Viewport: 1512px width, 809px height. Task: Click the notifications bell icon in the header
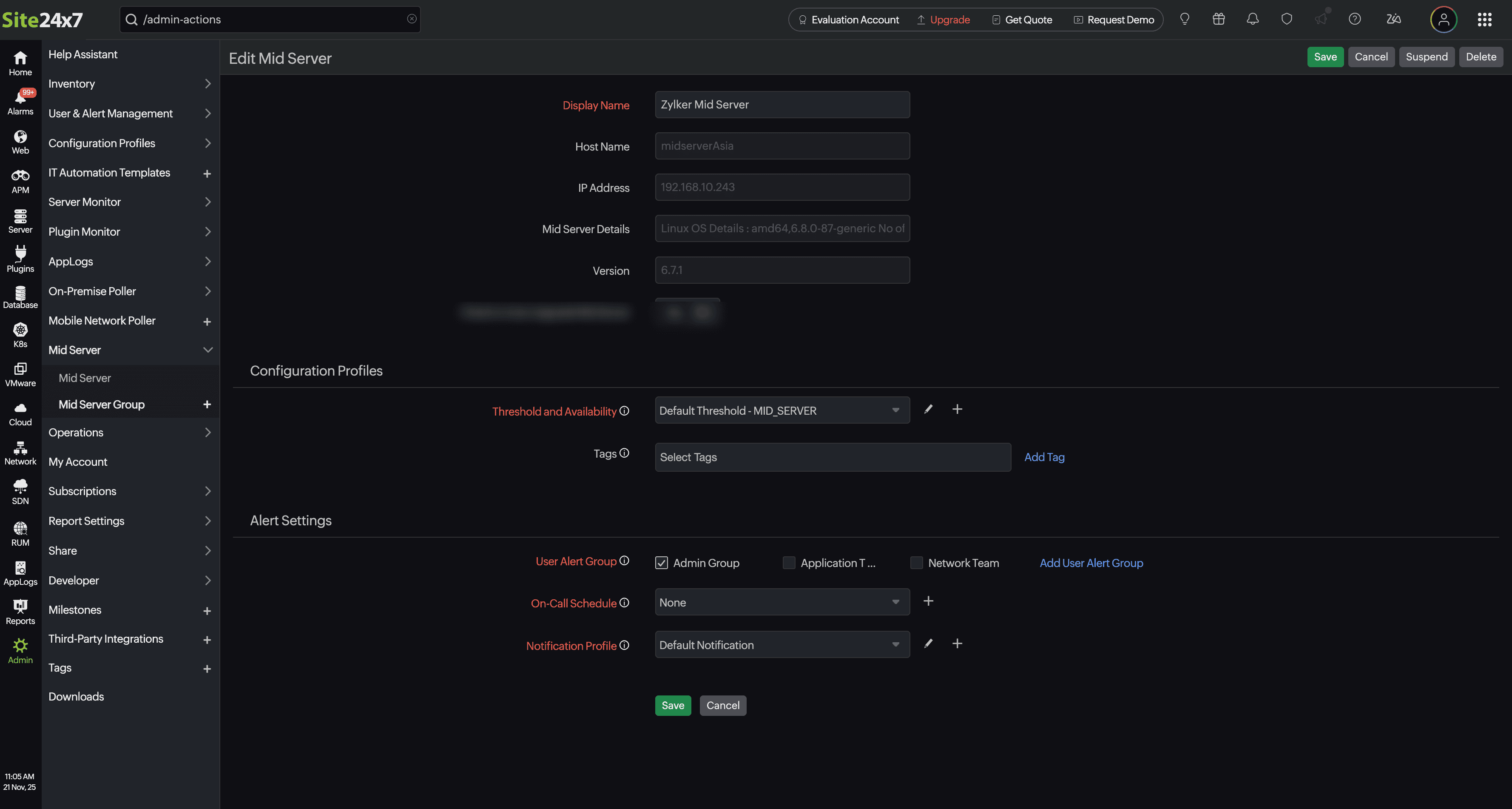(x=1252, y=20)
